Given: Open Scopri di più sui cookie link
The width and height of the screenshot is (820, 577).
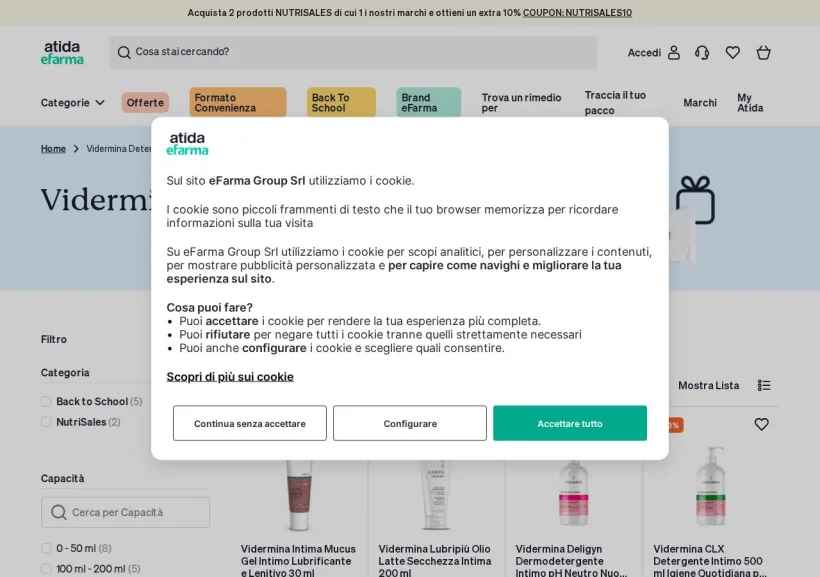Looking at the screenshot, I should click(230, 377).
